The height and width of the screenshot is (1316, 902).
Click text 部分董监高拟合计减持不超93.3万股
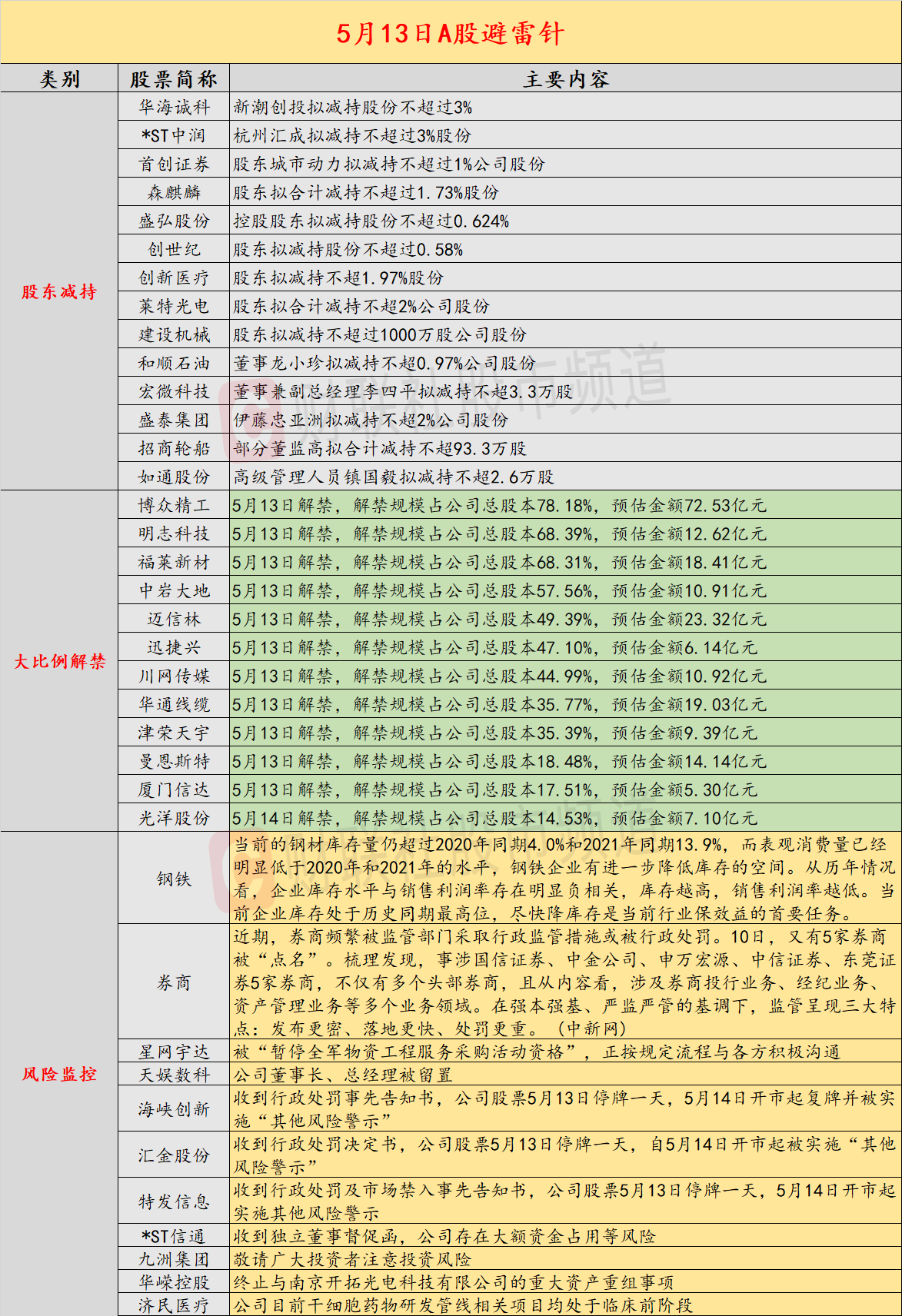tap(380, 448)
